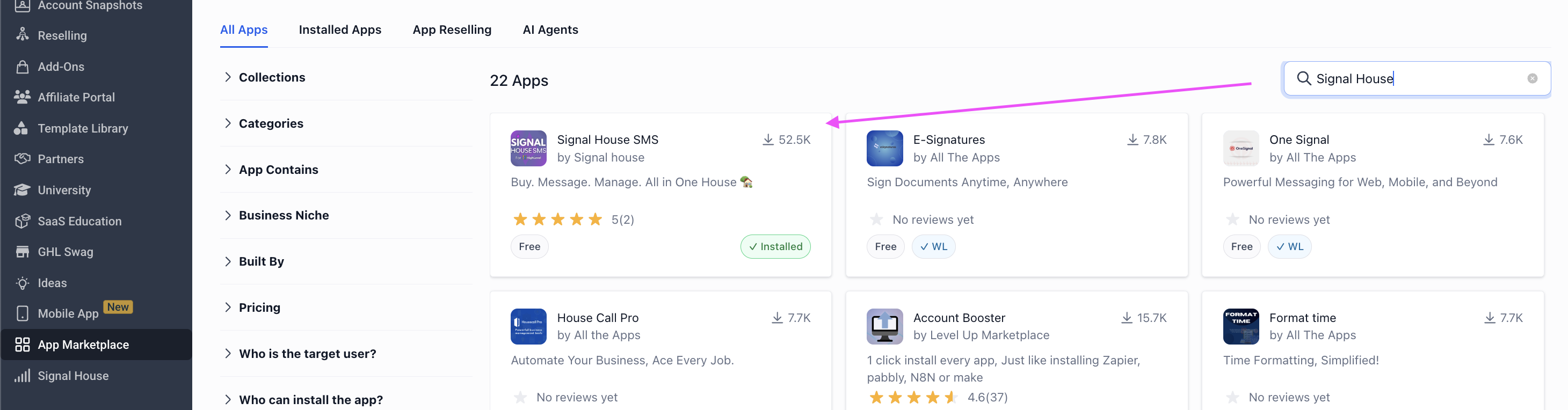The height and width of the screenshot is (410, 1568).
Task: Switch to the Installed Apps tab
Action: click(x=340, y=30)
